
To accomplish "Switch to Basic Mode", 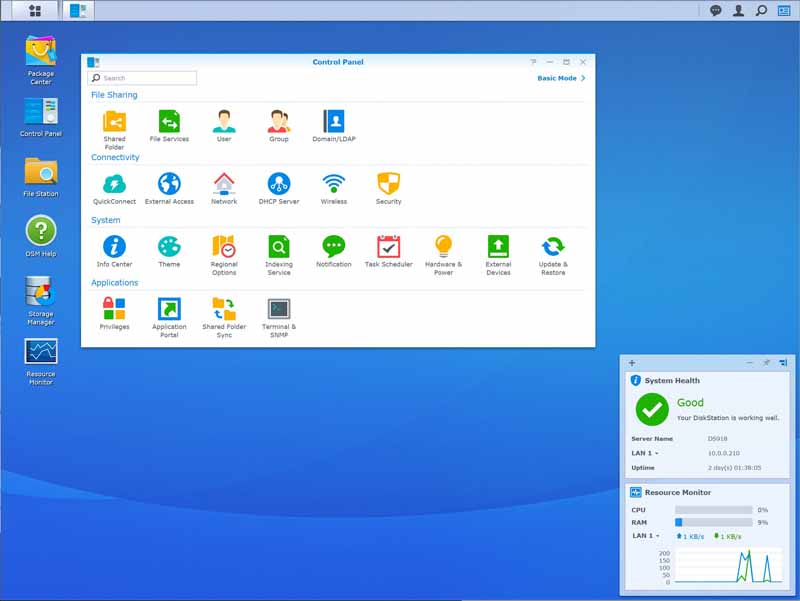I will [x=561, y=78].
